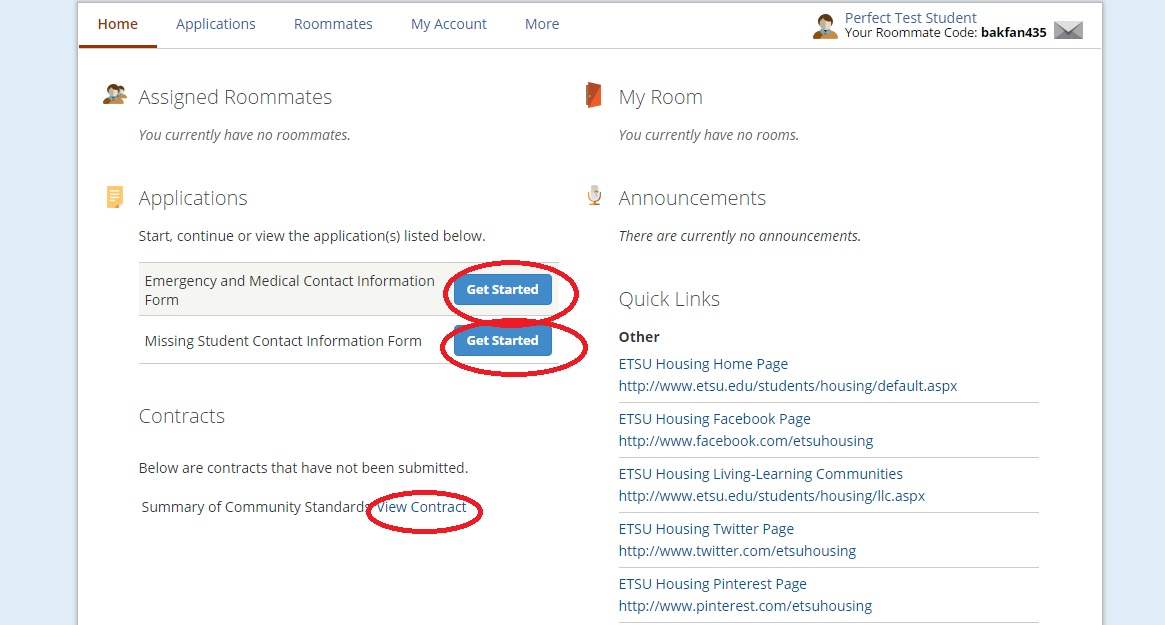Screen dimensions: 1165x625
Task: Get Started on Emergency and Medical Contact form
Action: click(502, 290)
